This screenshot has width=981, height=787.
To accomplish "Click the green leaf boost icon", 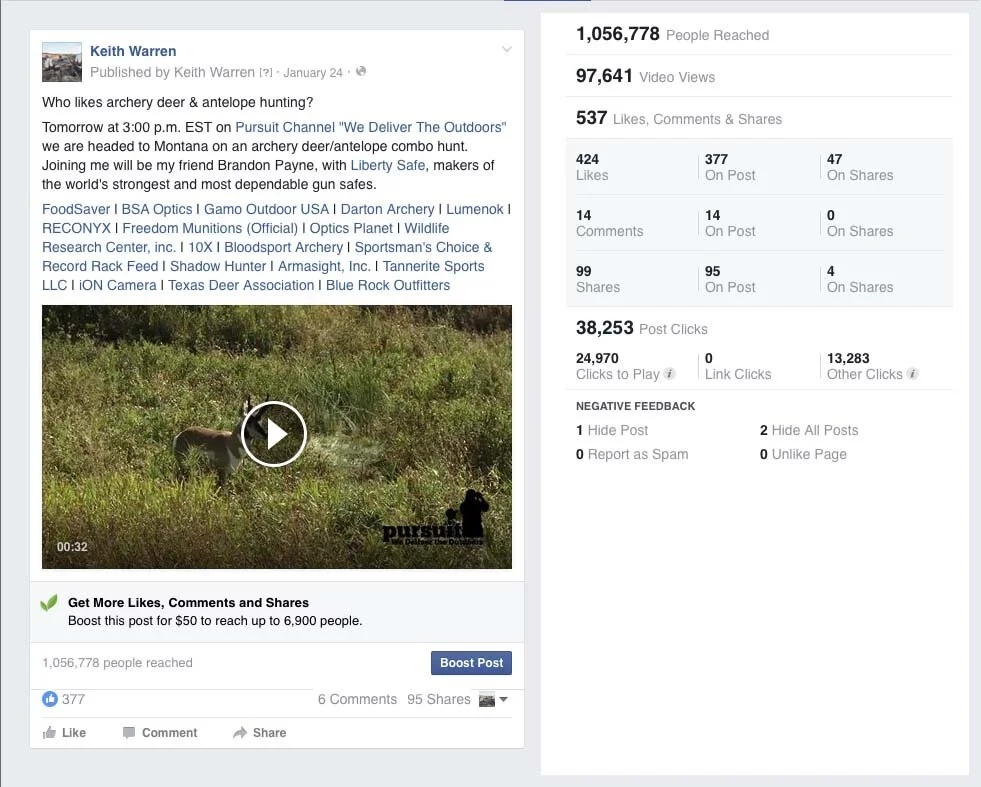I will pyautogui.click(x=49, y=603).
